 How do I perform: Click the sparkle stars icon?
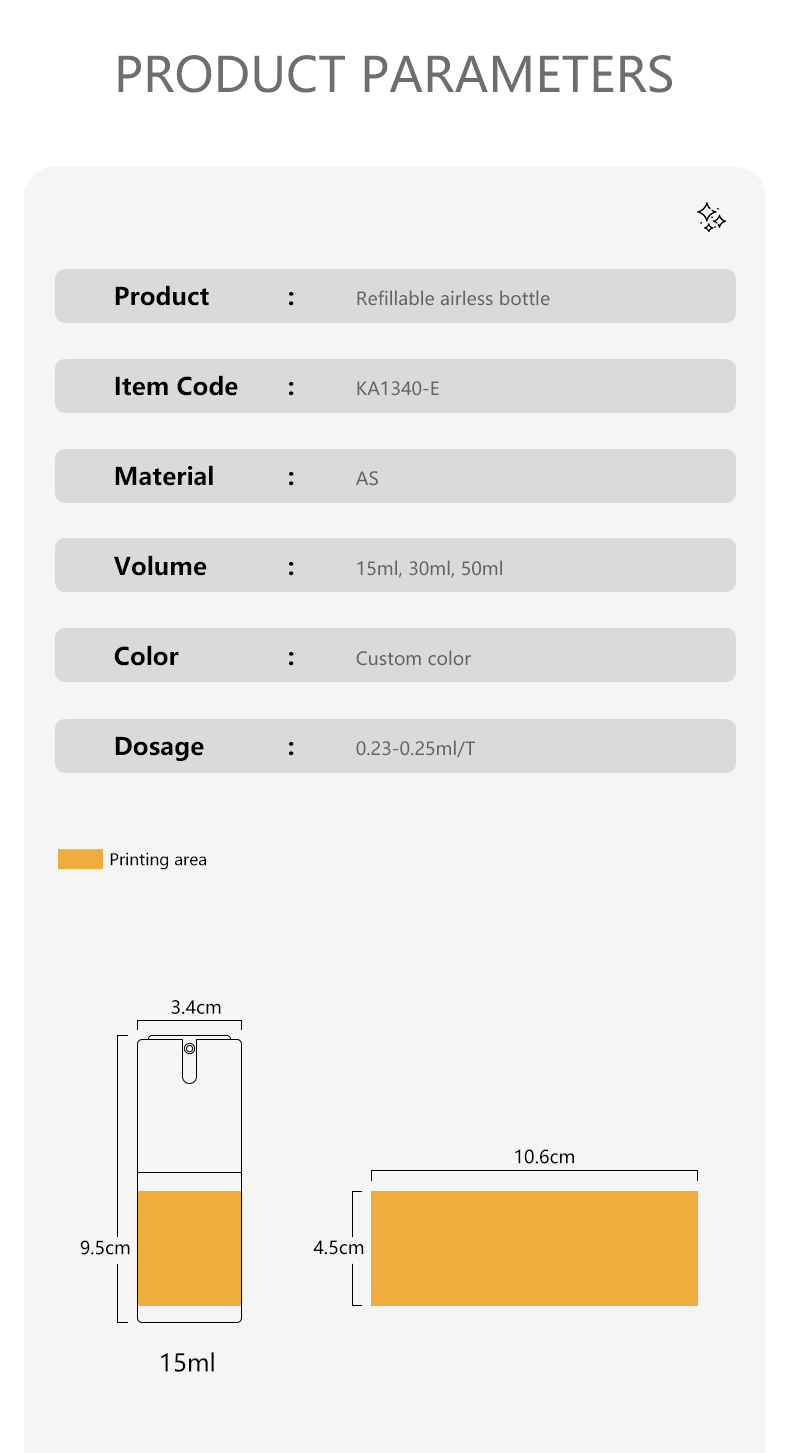pyautogui.click(x=711, y=217)
